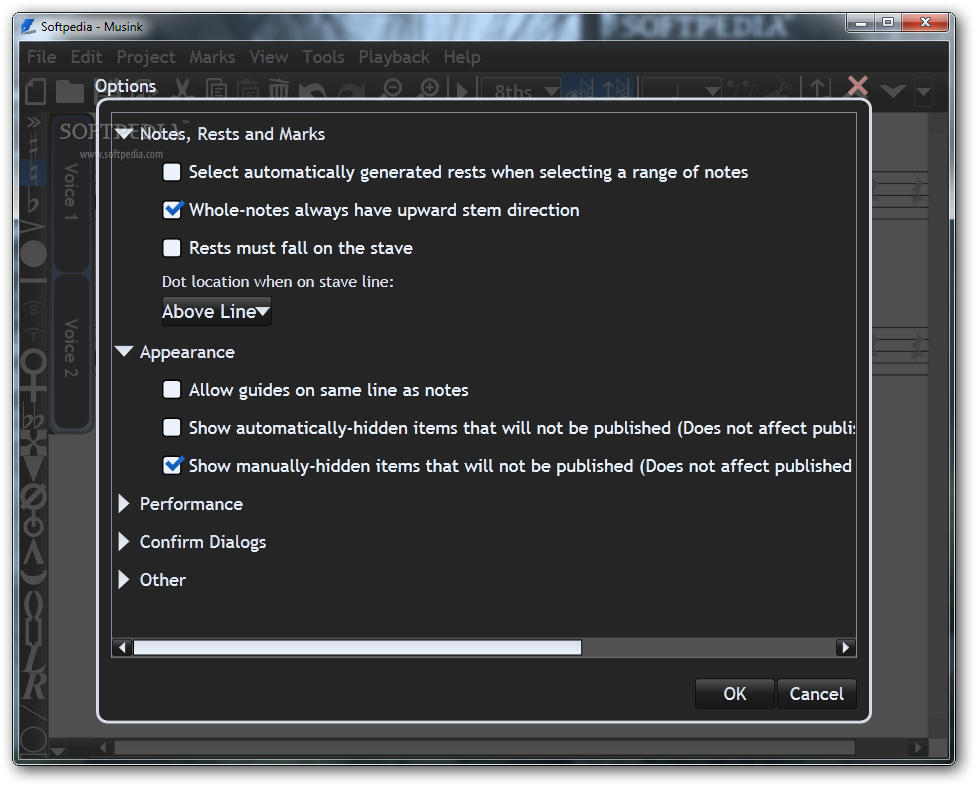Click the Copy icon in the toolbar
976x786 pixels.
pos(216,90)
